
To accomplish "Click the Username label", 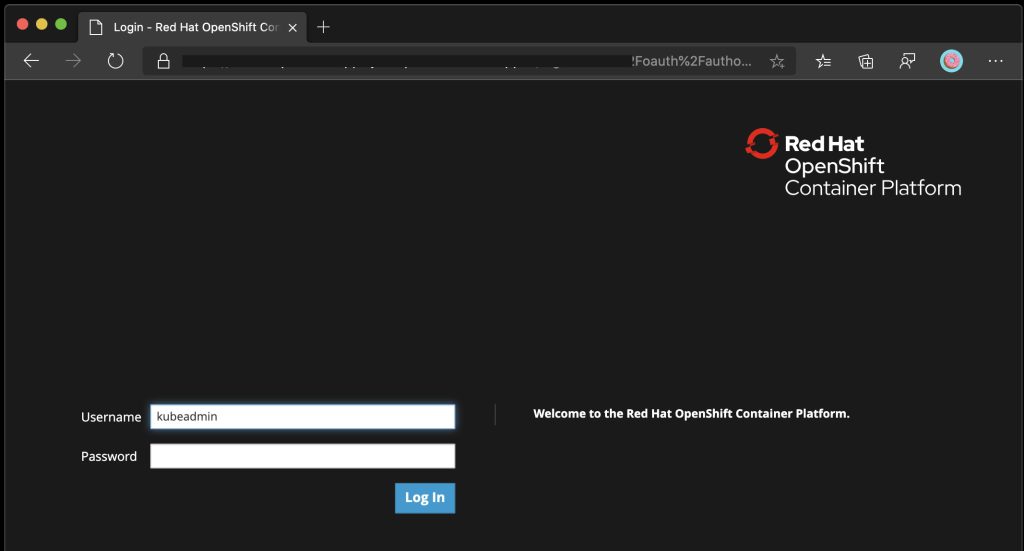I will [x=111, y=417].
